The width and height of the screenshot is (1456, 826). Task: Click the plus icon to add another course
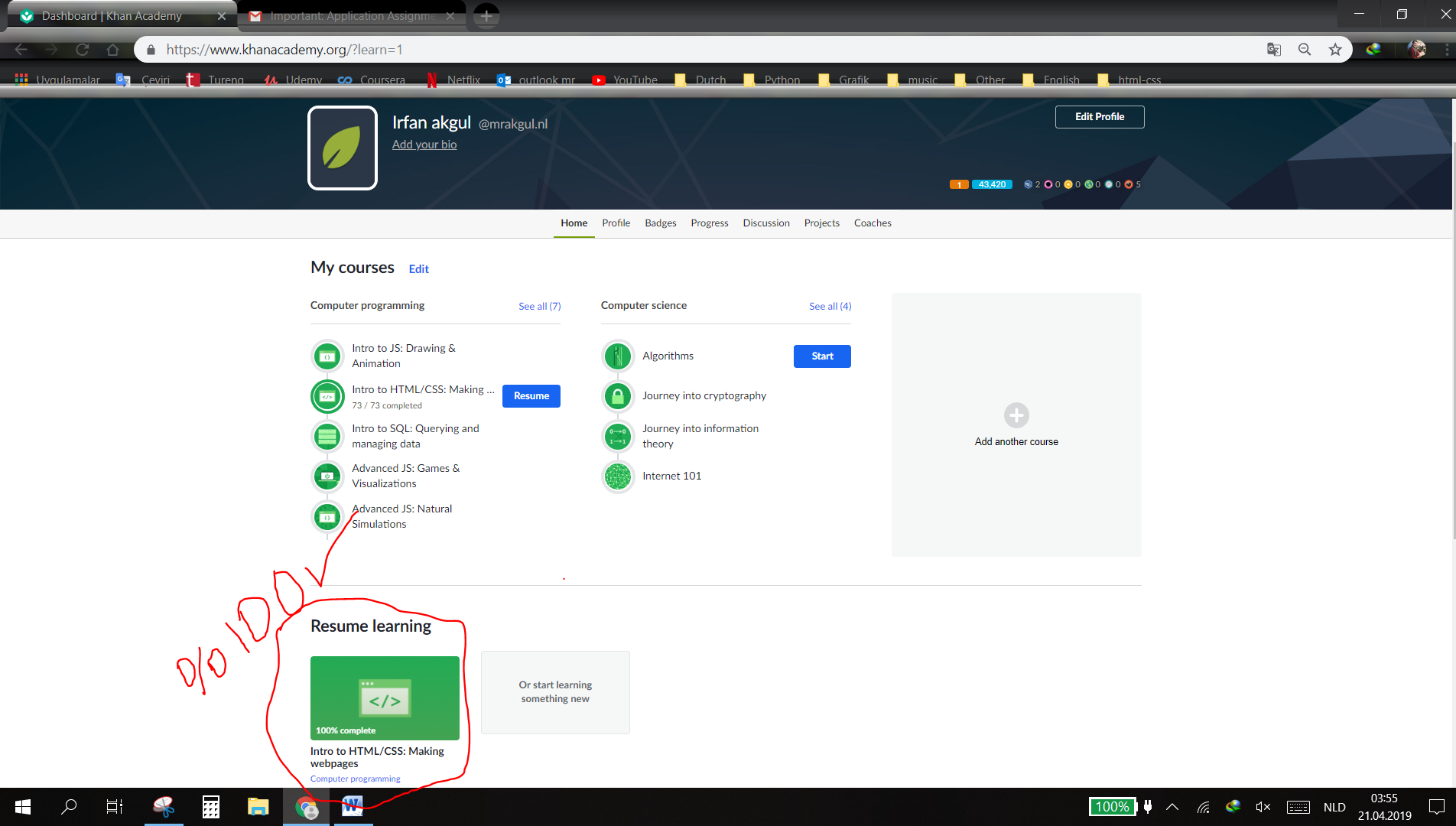(x=1016, y=415)
